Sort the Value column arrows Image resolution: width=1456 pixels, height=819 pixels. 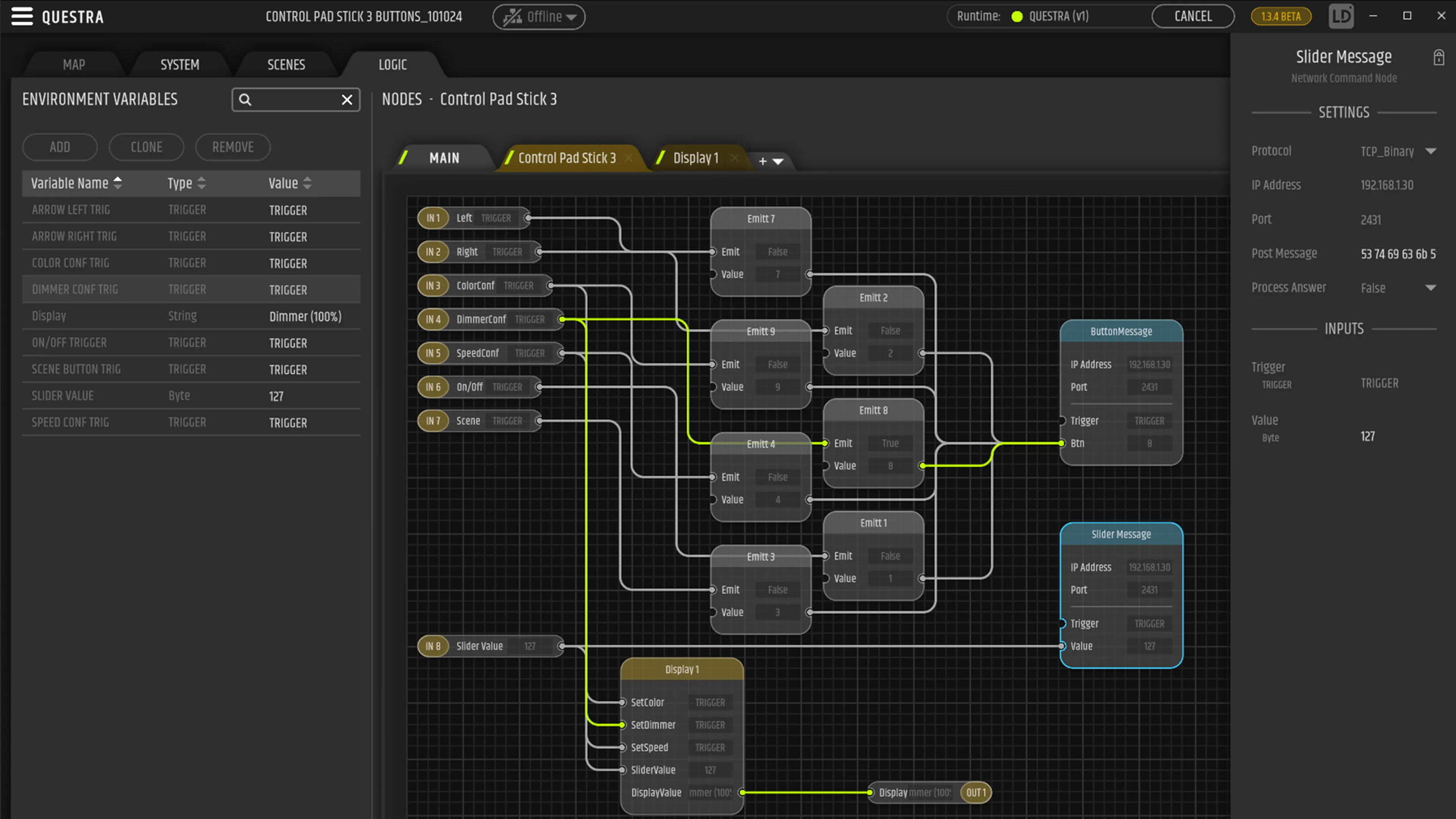click(307, 183)
